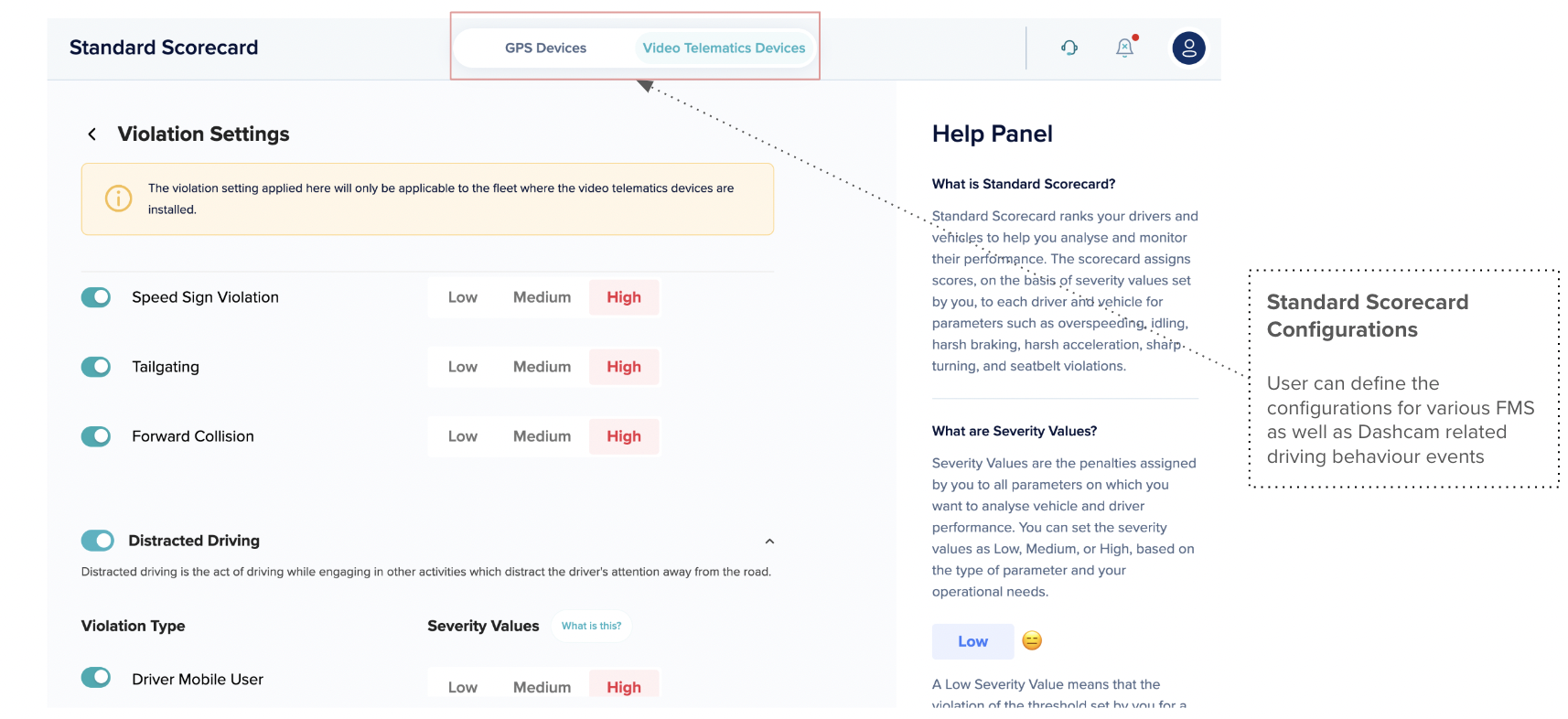This screenshot has height=719, width=1568.
Task: Open the user profile avatar
Action: point(1188,48)
